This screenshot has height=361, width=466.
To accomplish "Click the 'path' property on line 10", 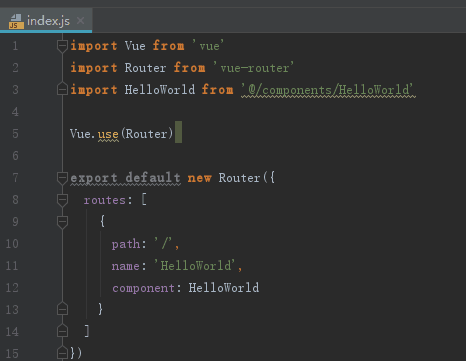I will 126,244.
